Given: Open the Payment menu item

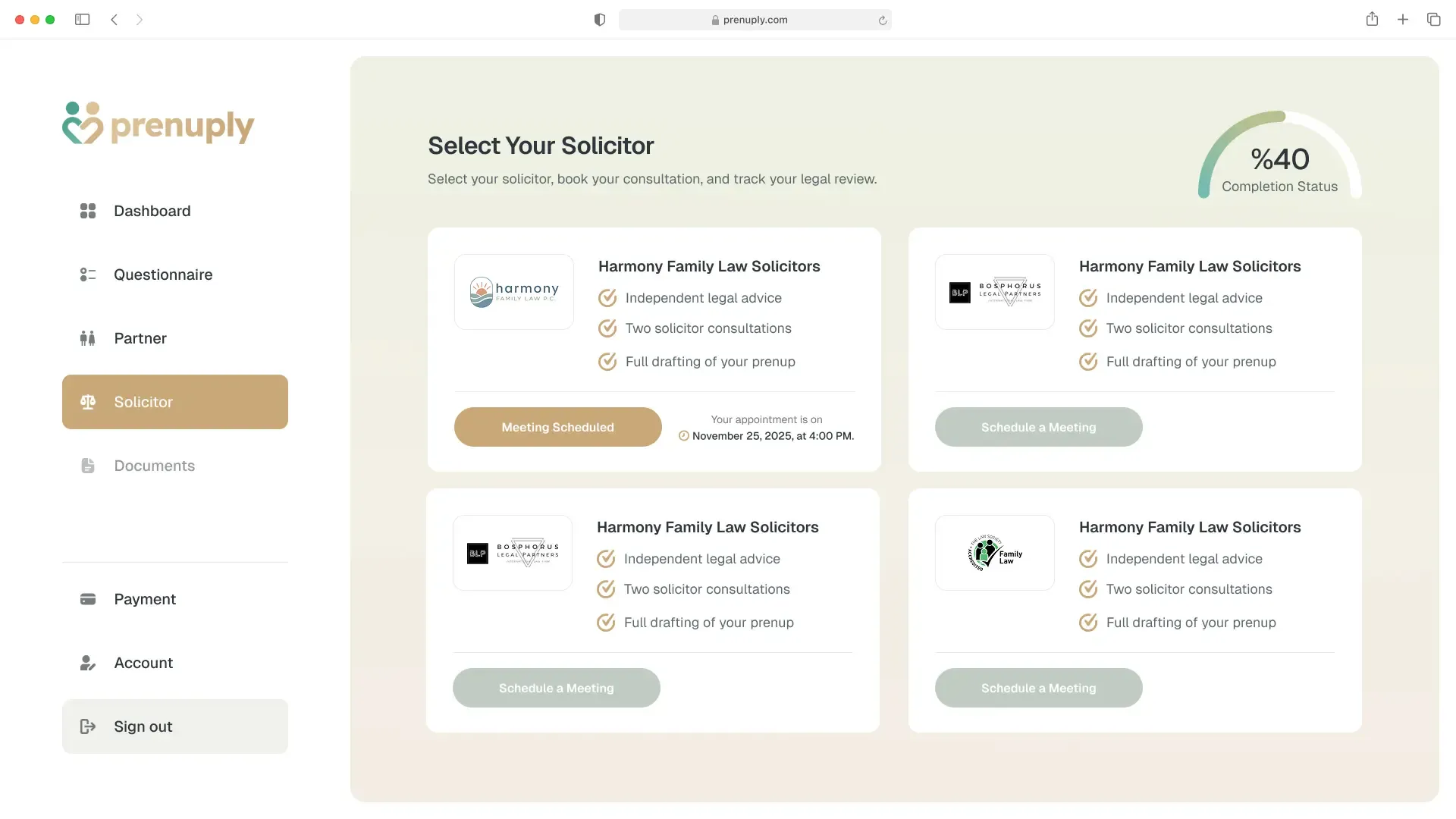Looking at the screenshot, I should [x=175, y=599].
